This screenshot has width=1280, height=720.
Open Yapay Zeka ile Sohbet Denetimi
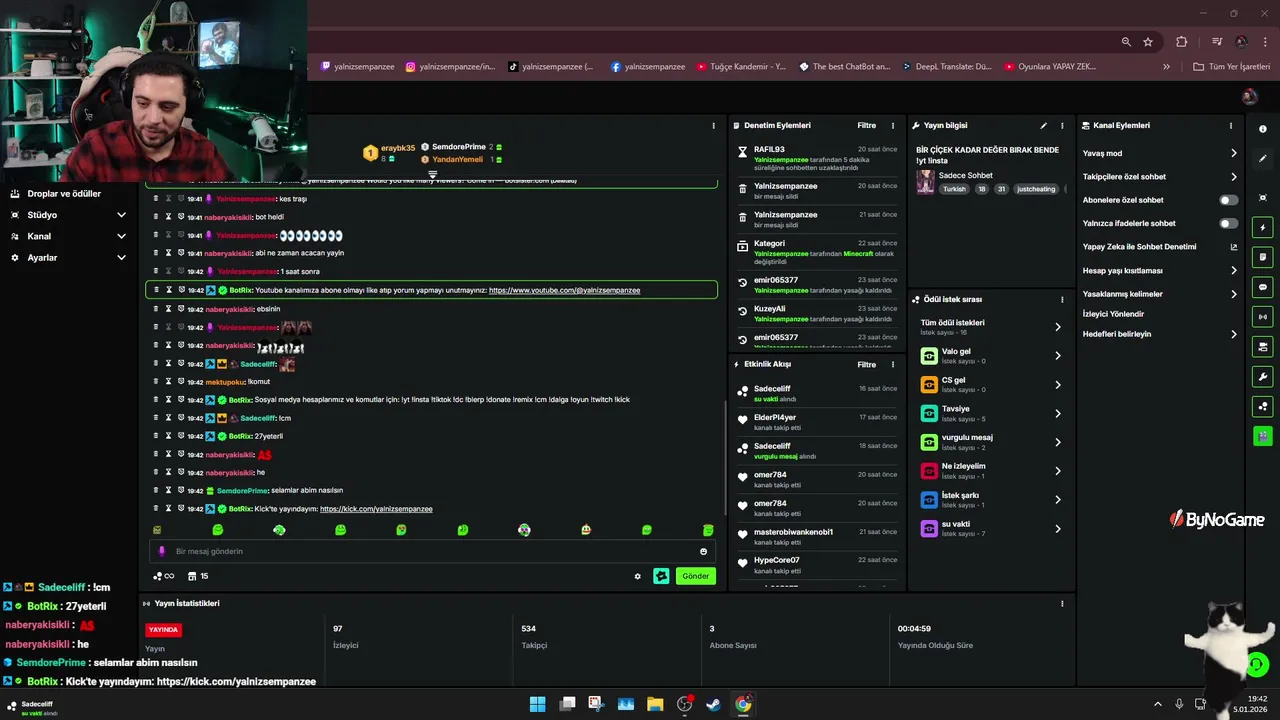point(1160,247)
